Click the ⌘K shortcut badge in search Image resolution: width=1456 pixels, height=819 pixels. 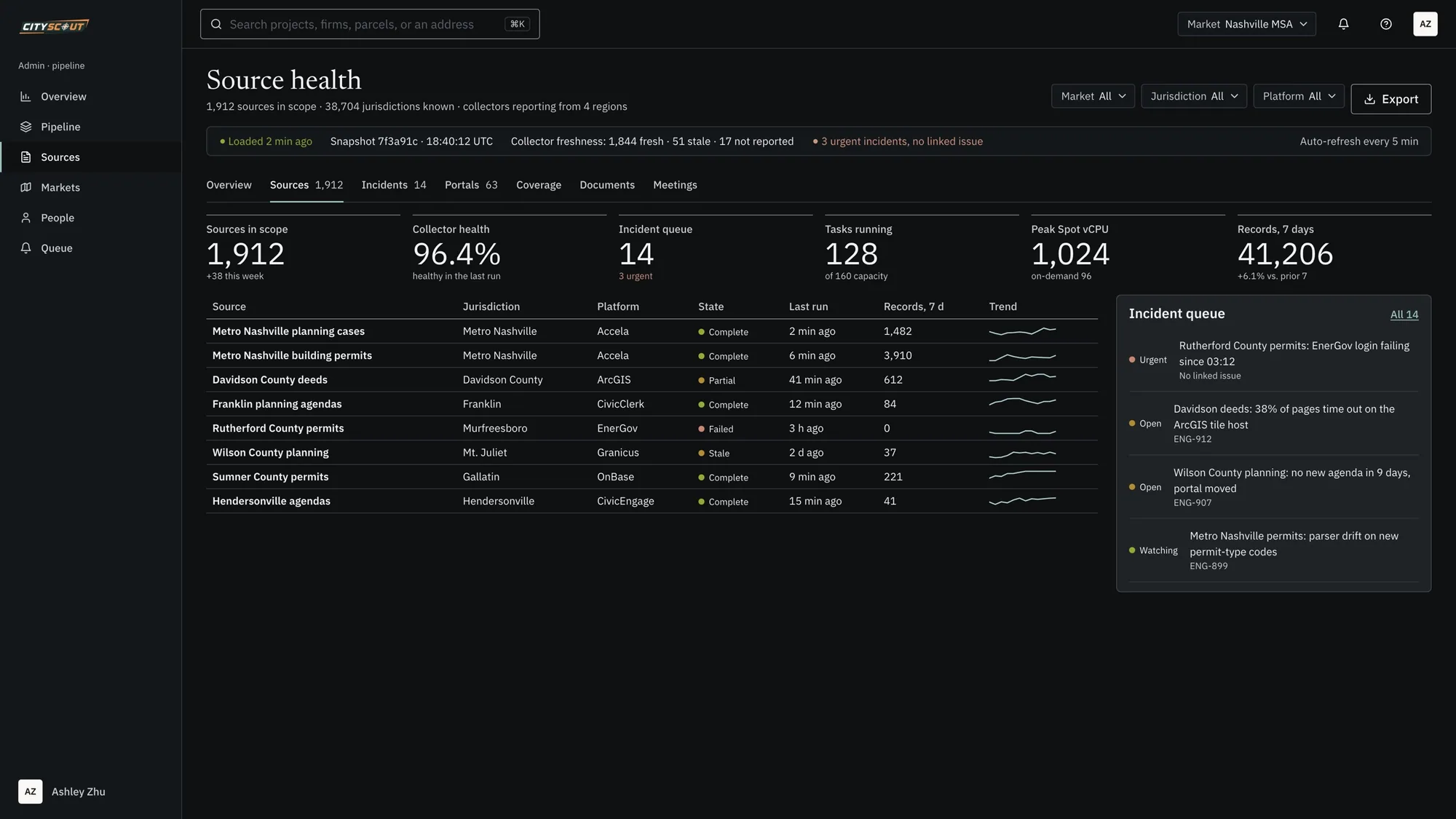(517, 24)
